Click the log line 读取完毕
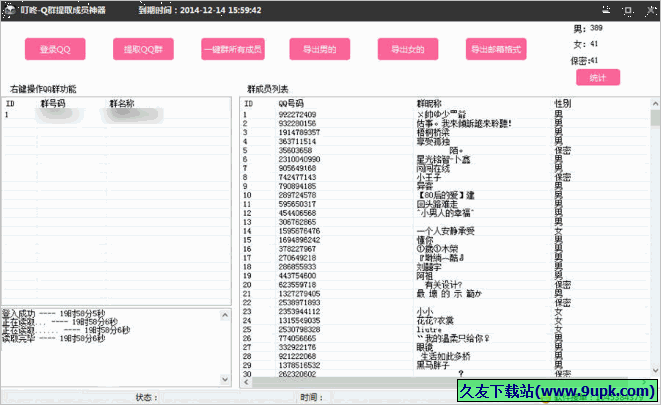Screen dimensions: 661x405 [x=54, y=338]
